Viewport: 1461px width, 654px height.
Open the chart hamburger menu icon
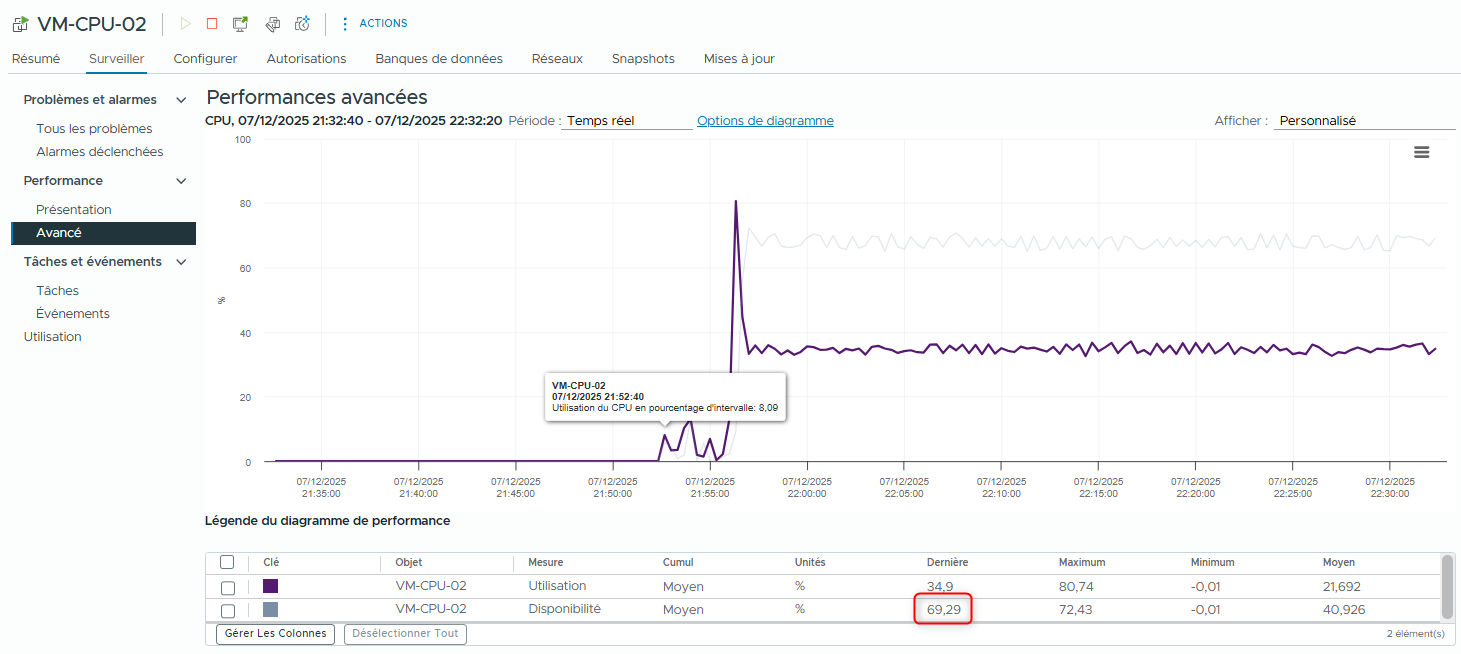pyautogui.click(x=1421, y=152)
